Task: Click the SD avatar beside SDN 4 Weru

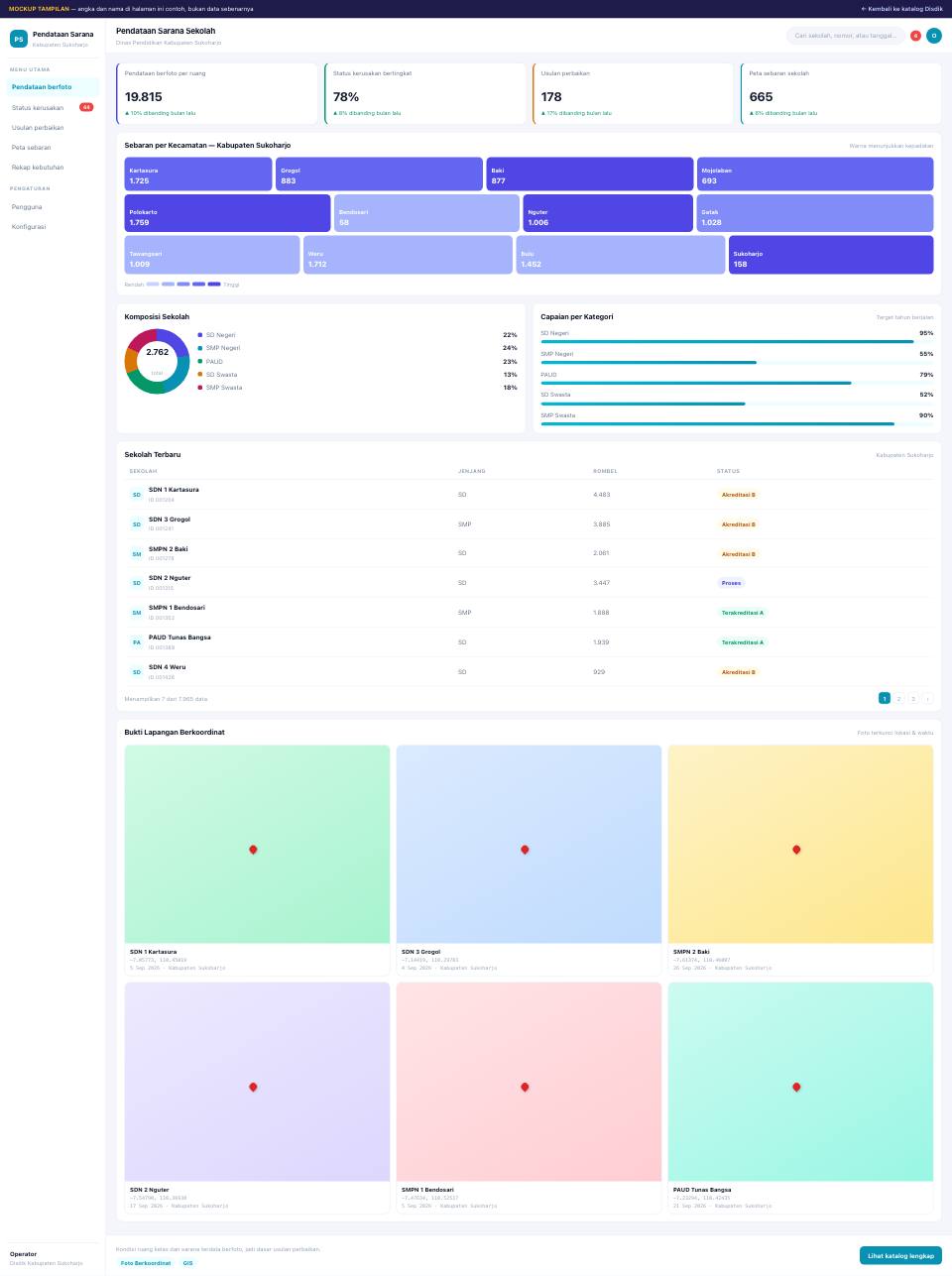Action: [137, 672]
